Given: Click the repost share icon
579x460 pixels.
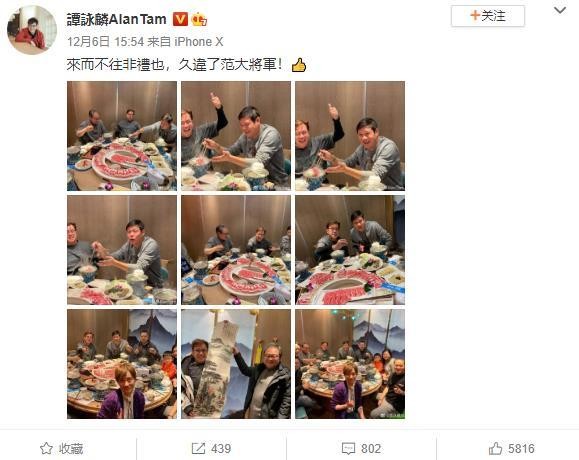Looking at the screenshot, I should coord(198,449).
